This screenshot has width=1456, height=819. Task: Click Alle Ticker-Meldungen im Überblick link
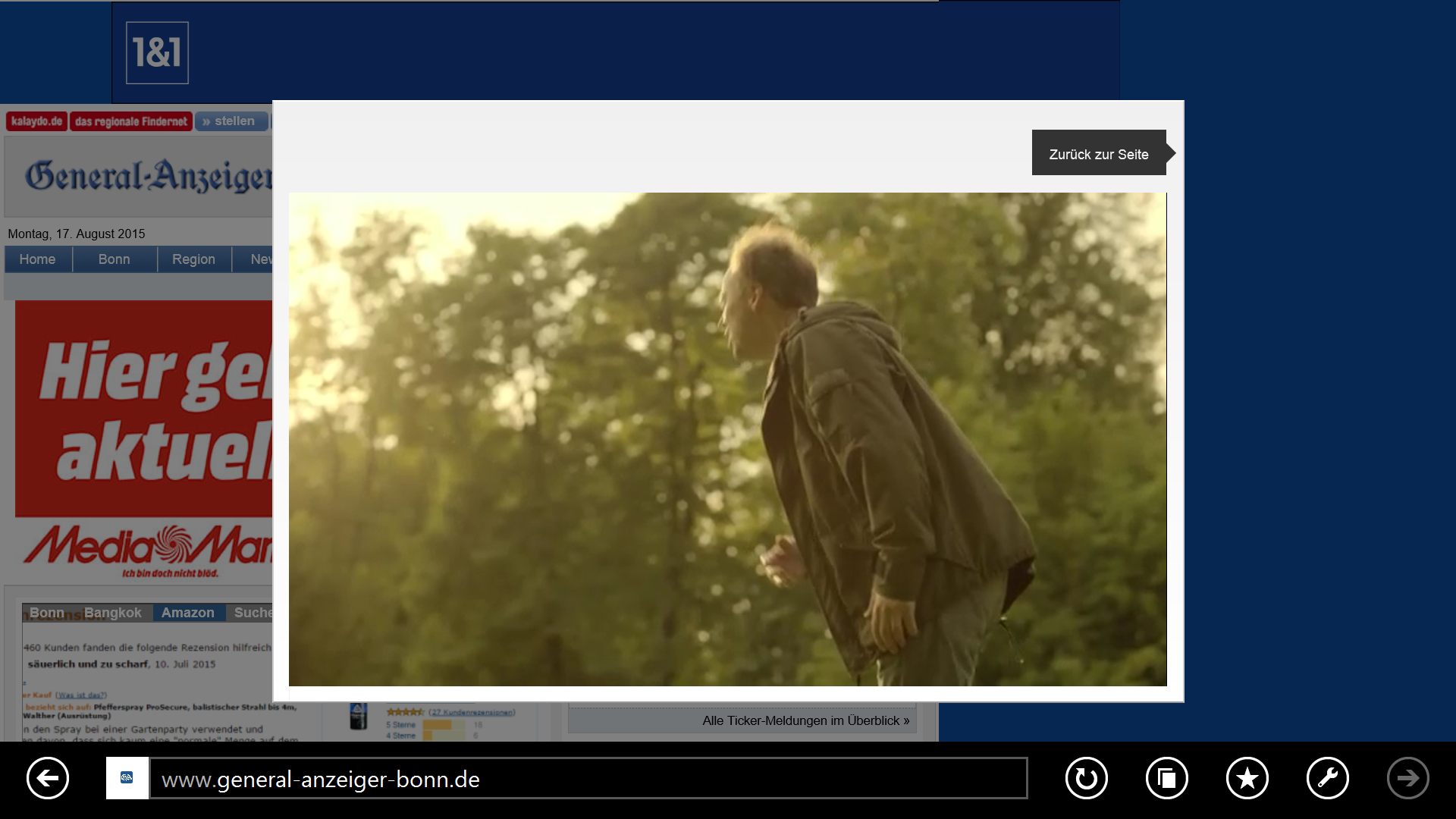pos(805,720)
